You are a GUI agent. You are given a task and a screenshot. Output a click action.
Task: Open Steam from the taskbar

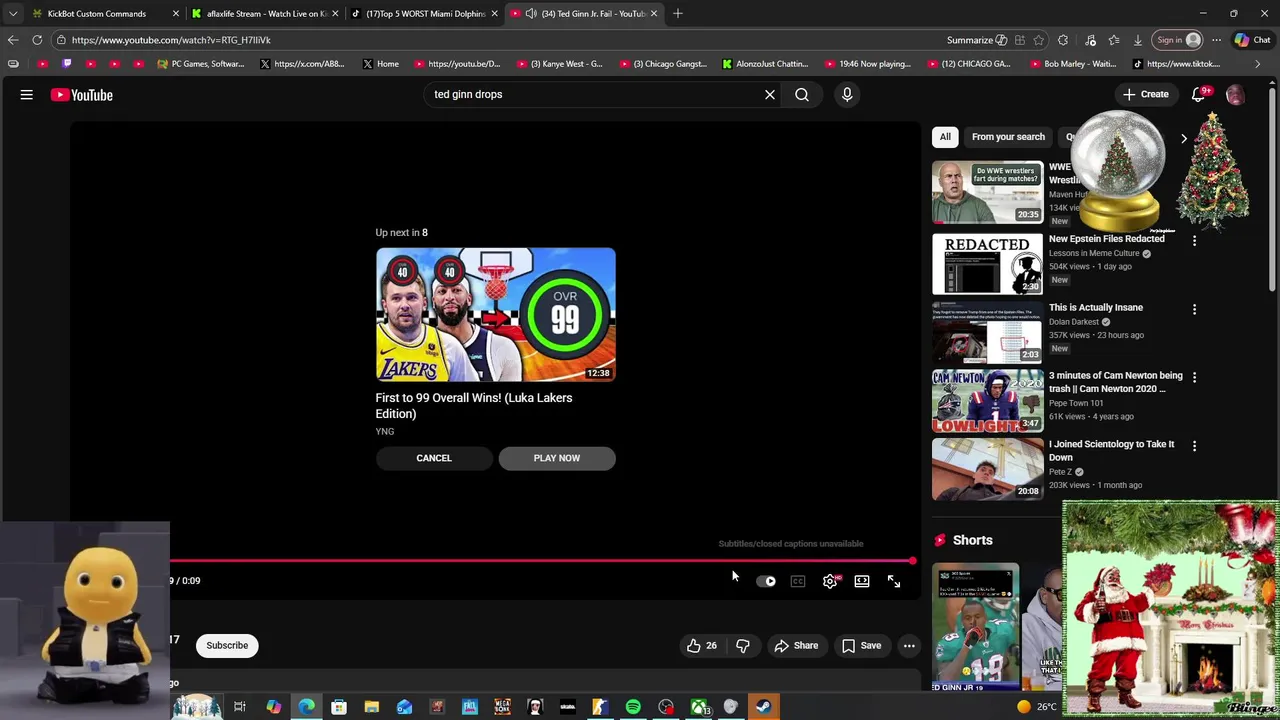(x=763, y=707)
